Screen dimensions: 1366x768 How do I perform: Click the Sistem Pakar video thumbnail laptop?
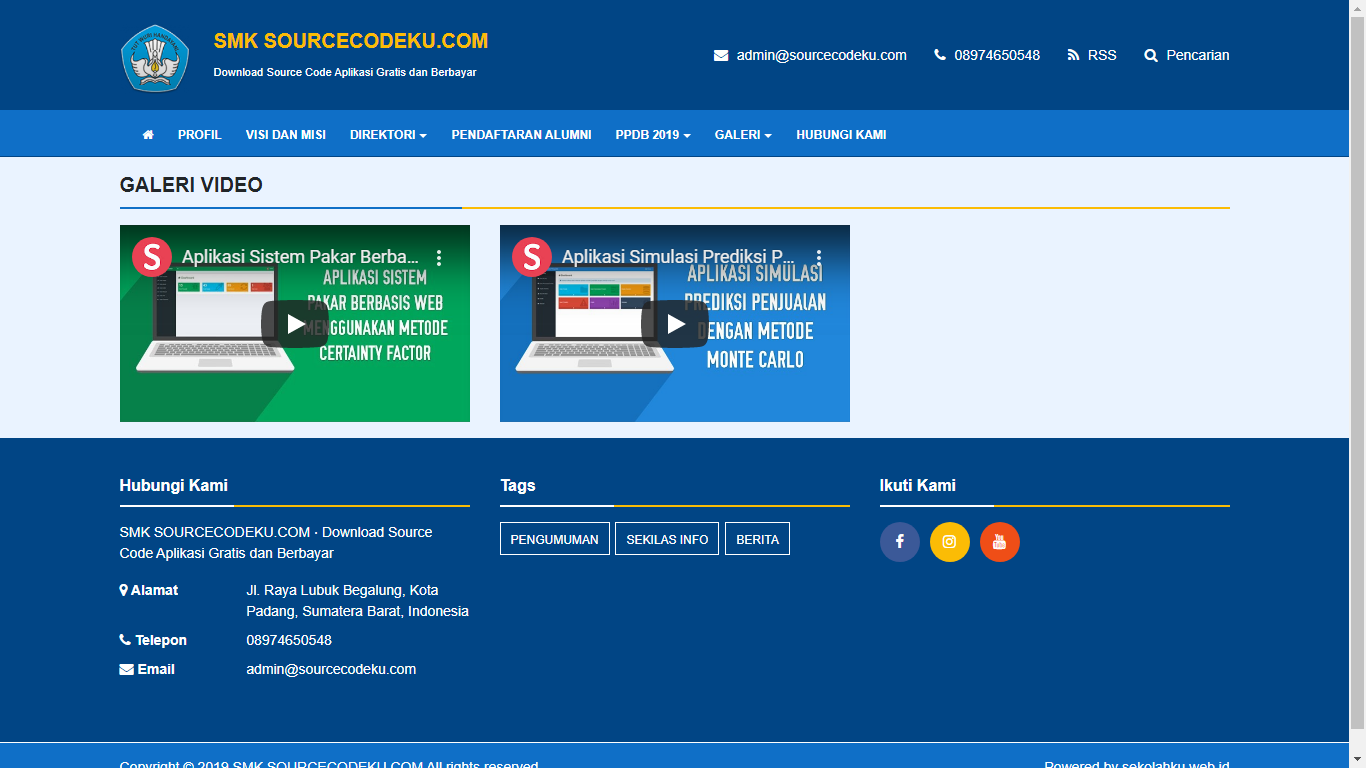pyautogui.click(x=215, y=318)
